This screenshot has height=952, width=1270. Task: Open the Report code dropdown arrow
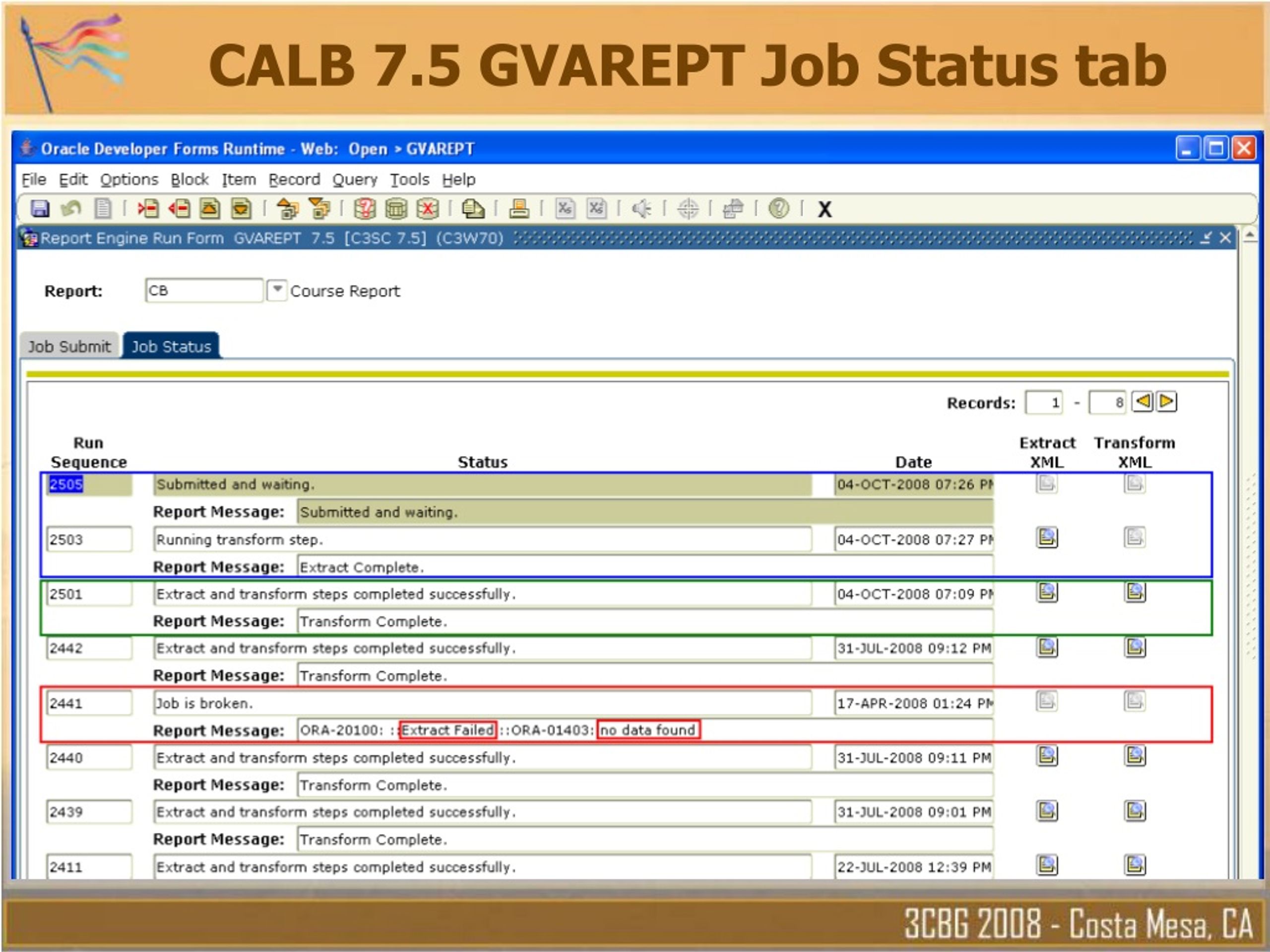(x=277, y=290)
